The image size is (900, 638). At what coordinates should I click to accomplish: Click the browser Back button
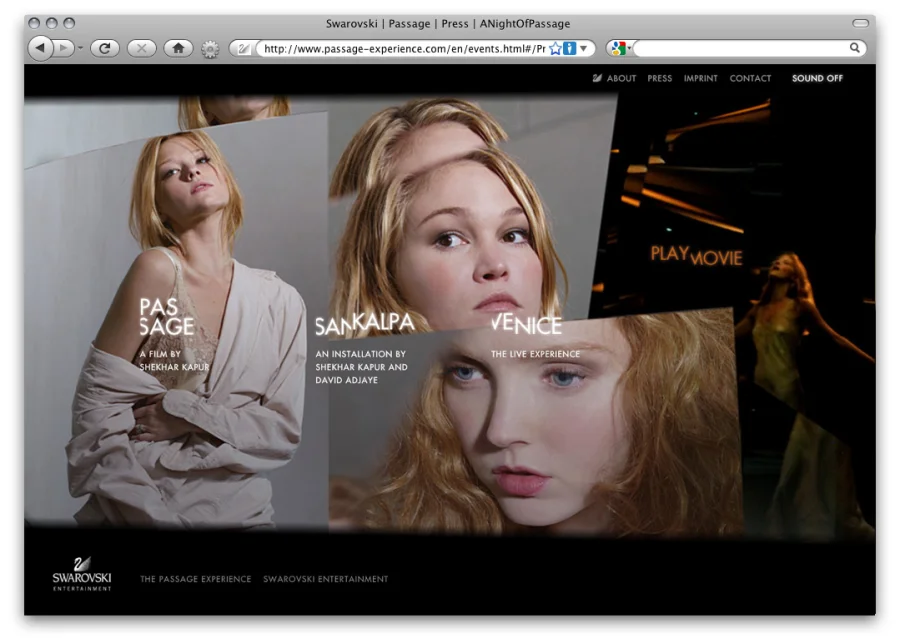[41, 48]
